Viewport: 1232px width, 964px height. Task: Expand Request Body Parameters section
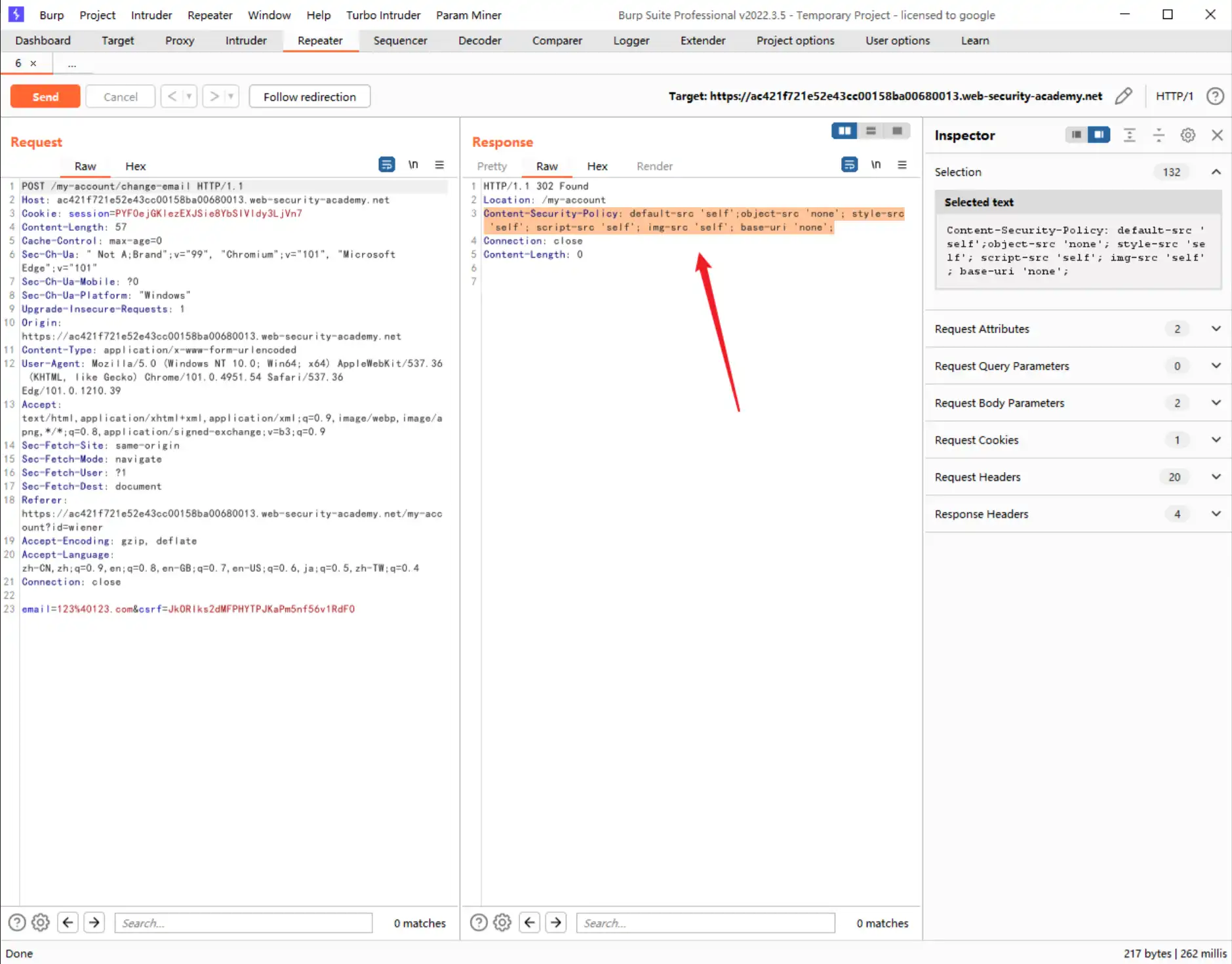click(x=1216, y=403)
